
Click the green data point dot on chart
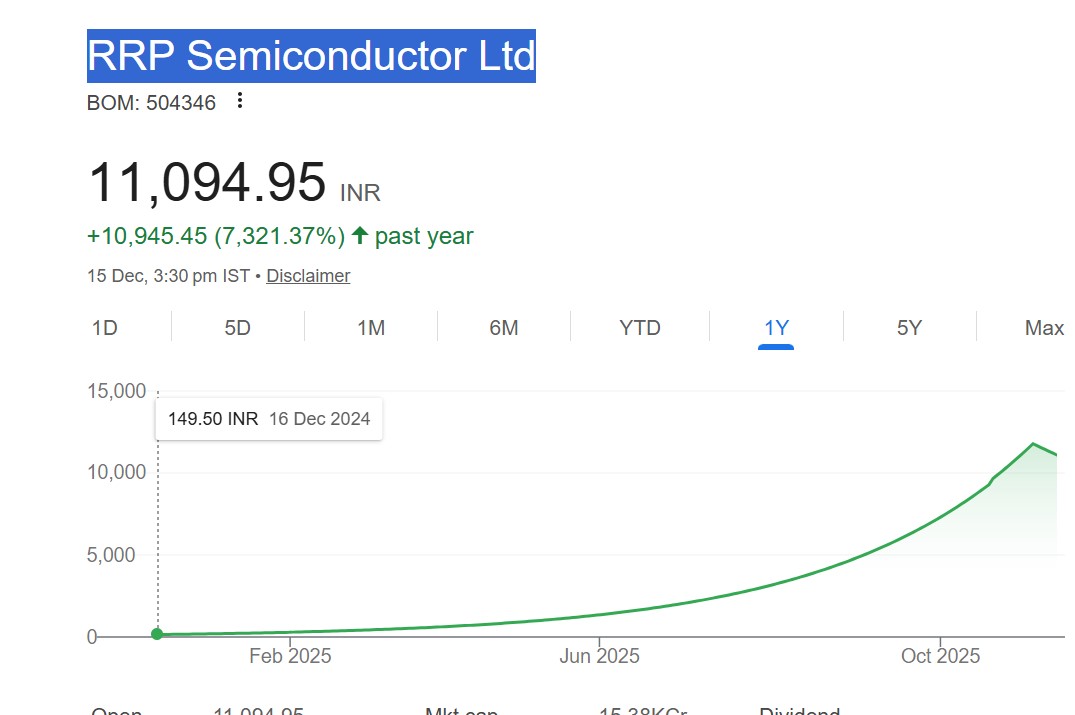157,633
